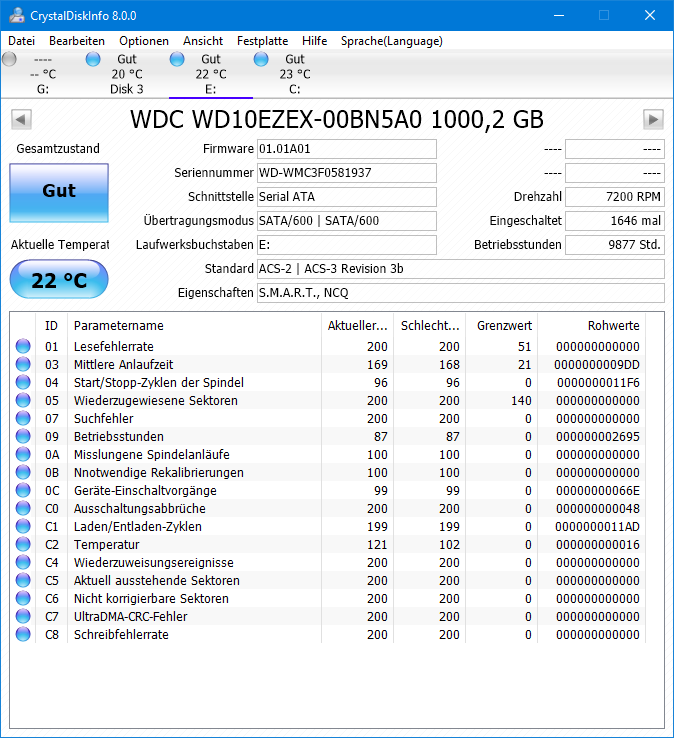This screenshot has width=674, height=738.
Task: Go to next disk with right arrow
Action: [653, 120]
